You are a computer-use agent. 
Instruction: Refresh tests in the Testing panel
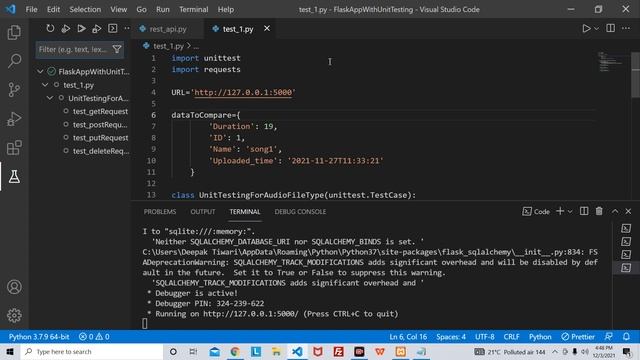tap(50, 29)
